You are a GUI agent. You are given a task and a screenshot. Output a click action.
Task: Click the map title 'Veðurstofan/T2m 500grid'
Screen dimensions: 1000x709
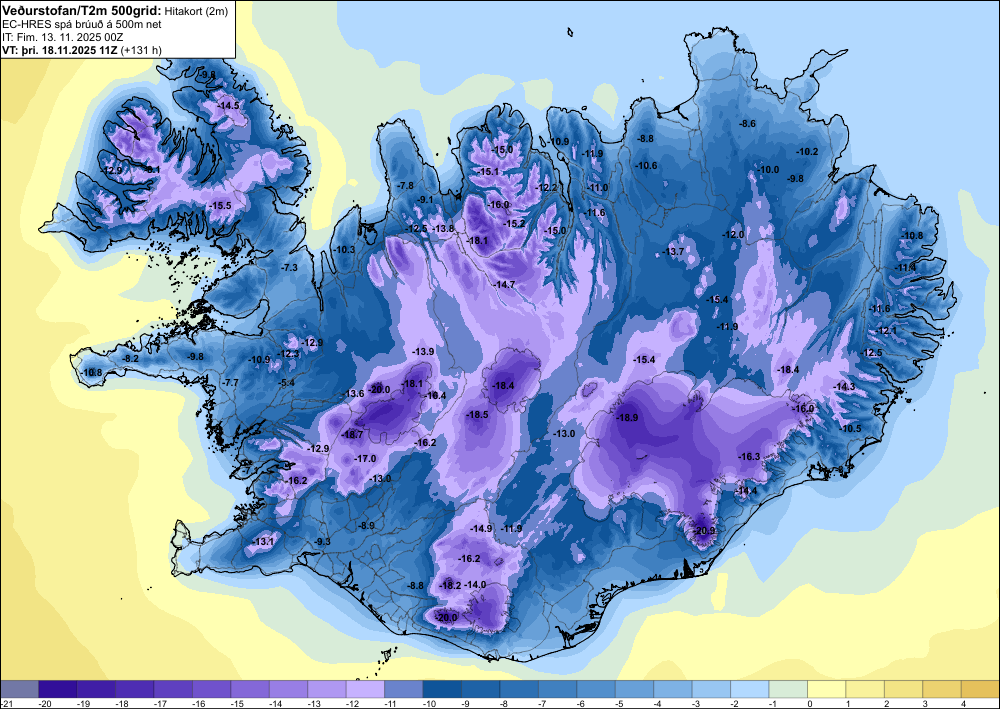click(80, 10)
